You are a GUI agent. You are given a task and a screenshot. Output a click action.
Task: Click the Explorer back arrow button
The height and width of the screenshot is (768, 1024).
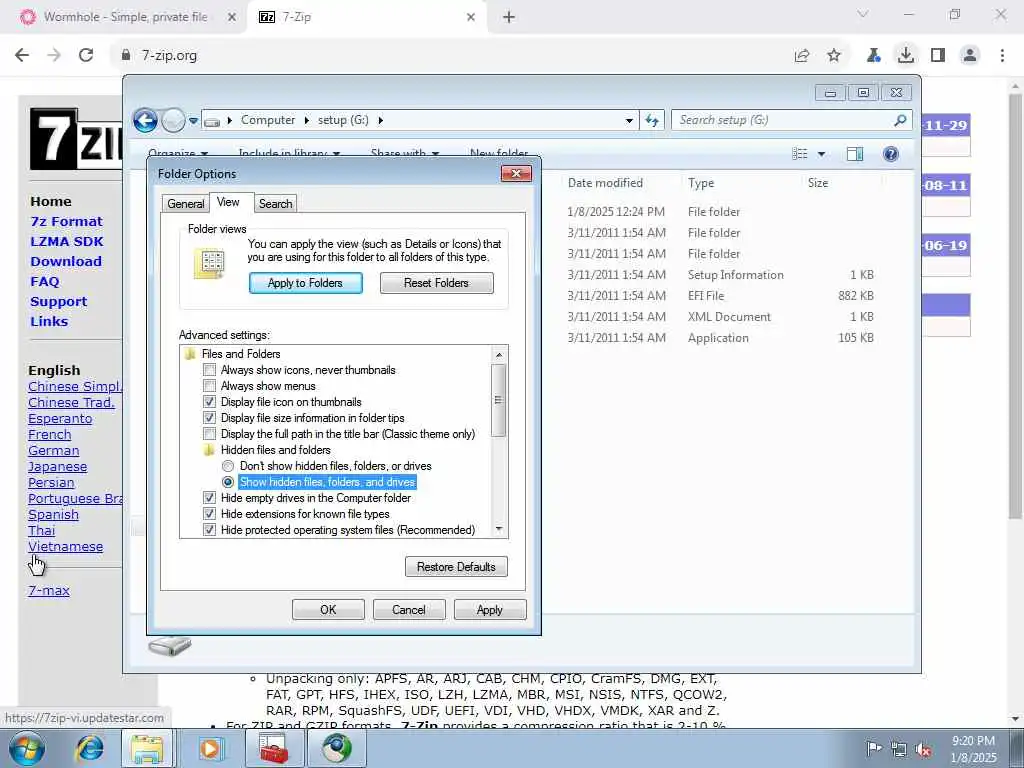(145, 120)
